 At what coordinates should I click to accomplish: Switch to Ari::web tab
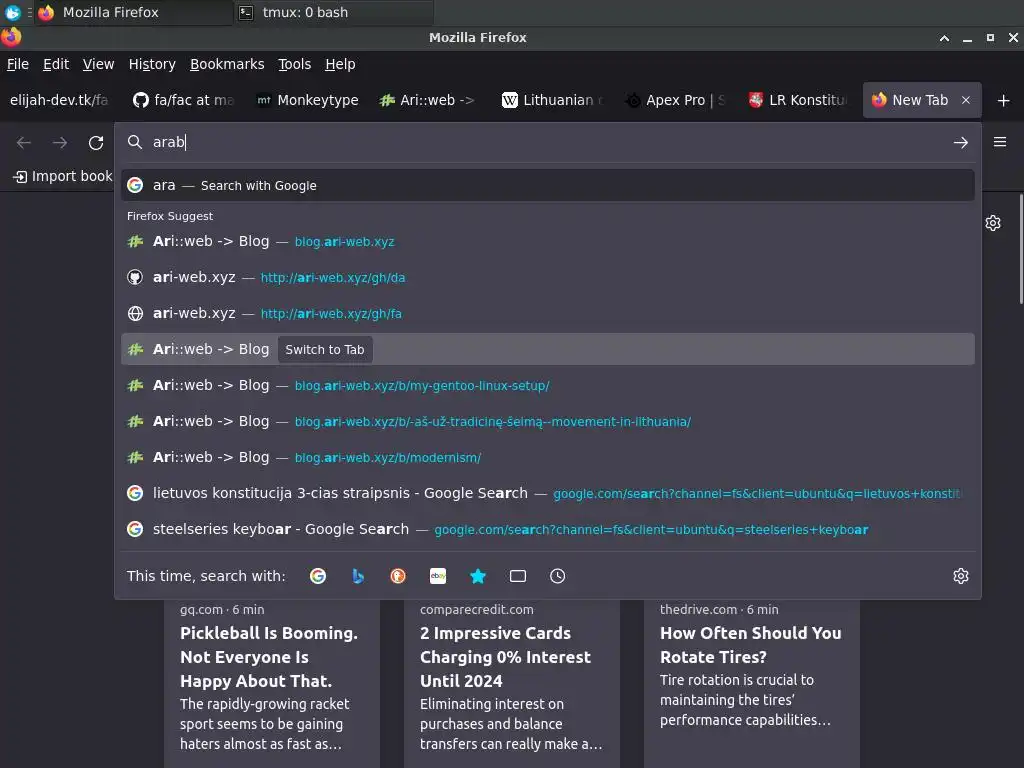pyautogui.click(x=430, y=100)
